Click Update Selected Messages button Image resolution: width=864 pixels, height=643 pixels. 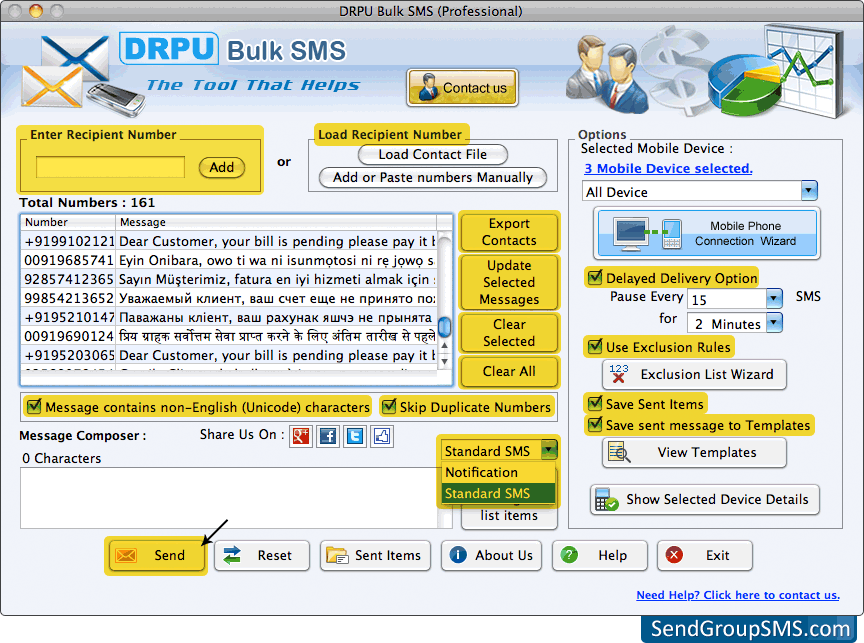[509, 282]
